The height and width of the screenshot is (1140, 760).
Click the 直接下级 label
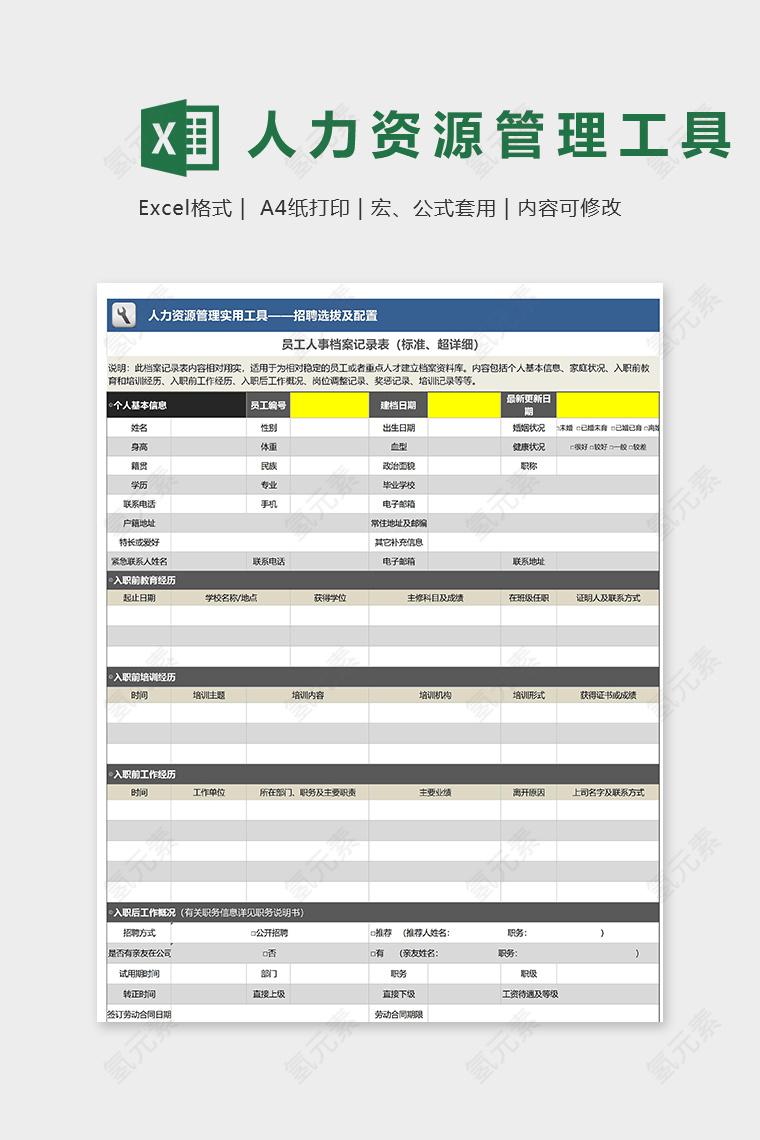(x=399, y=994)
